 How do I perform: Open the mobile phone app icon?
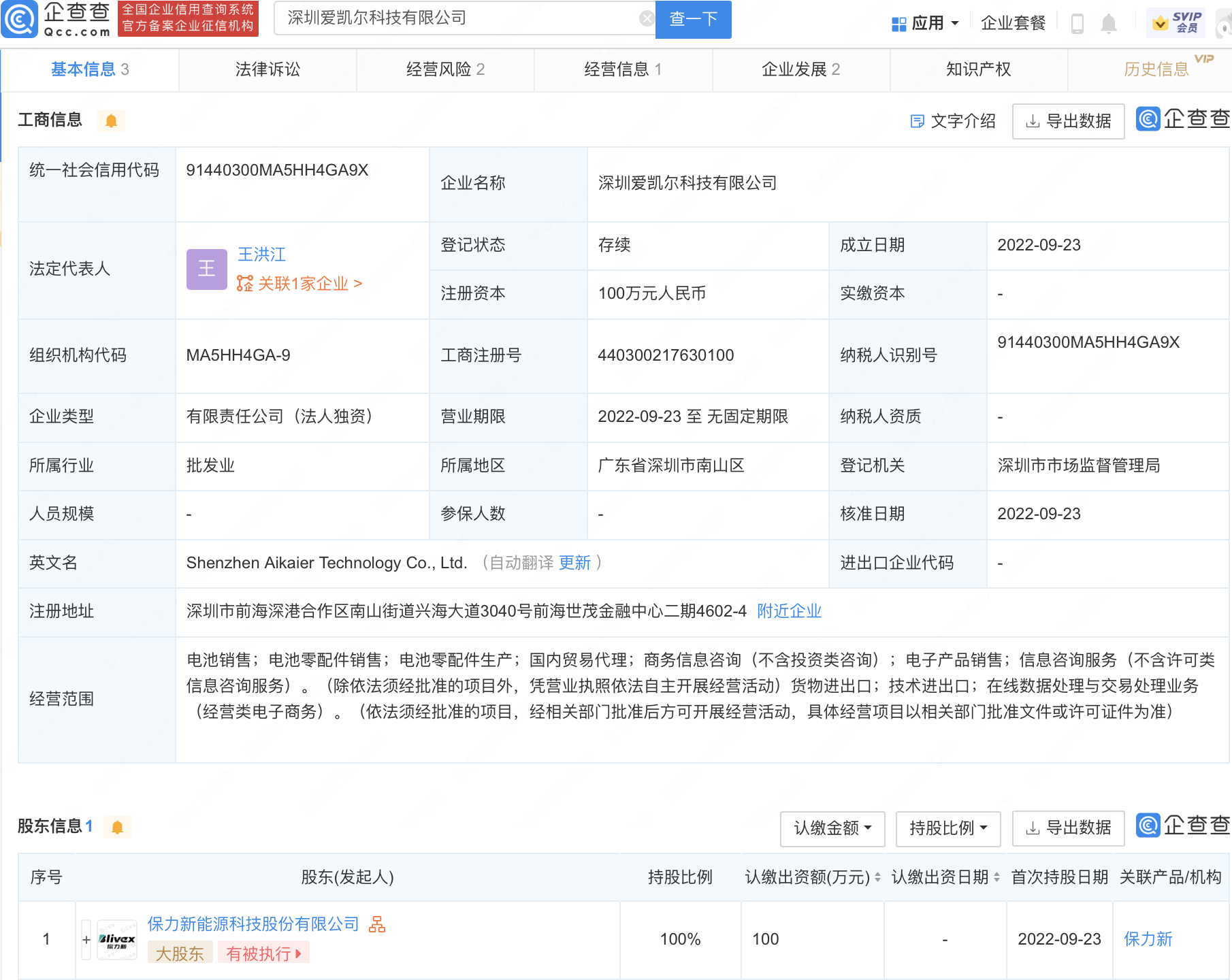[1077, 24]
